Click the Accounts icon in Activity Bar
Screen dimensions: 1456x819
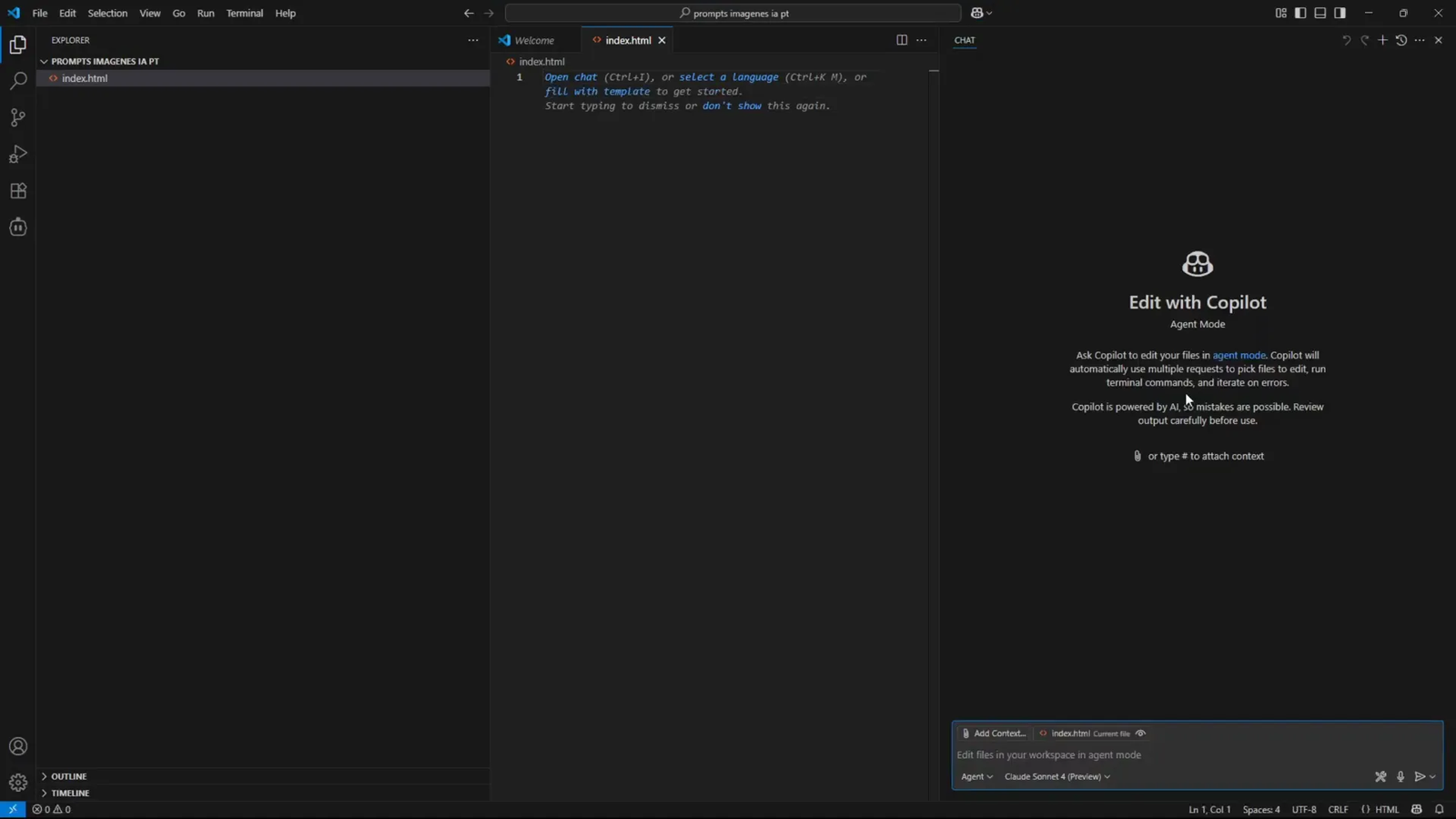point(18,746)
